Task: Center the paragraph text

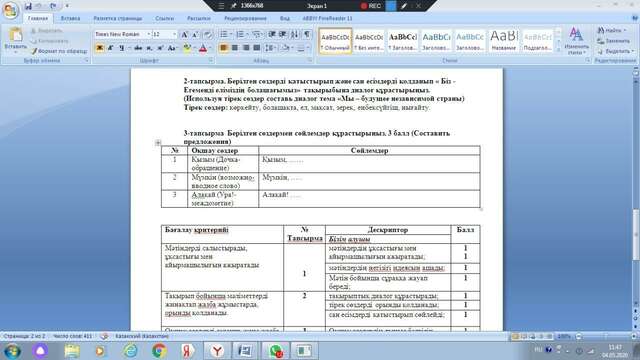Action: click(x=235, y=48)
